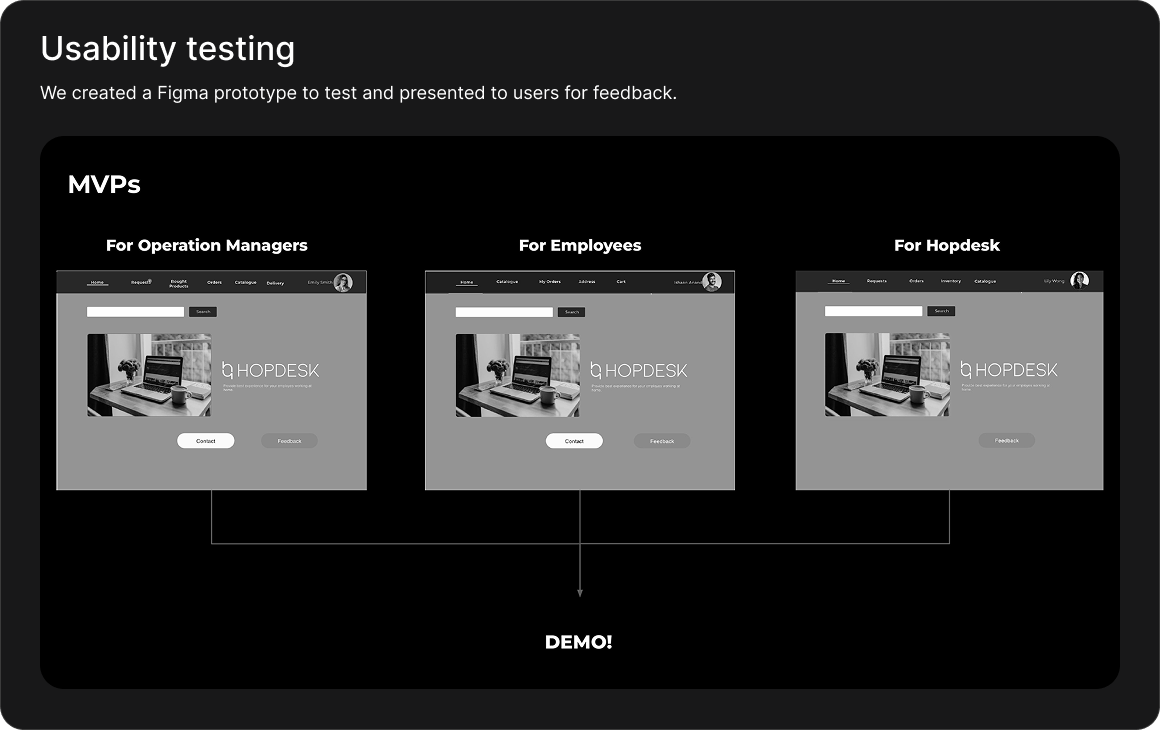
Task: Open Delivery tab in Operation Managers mockup
Action: click(x=275, y=283)
